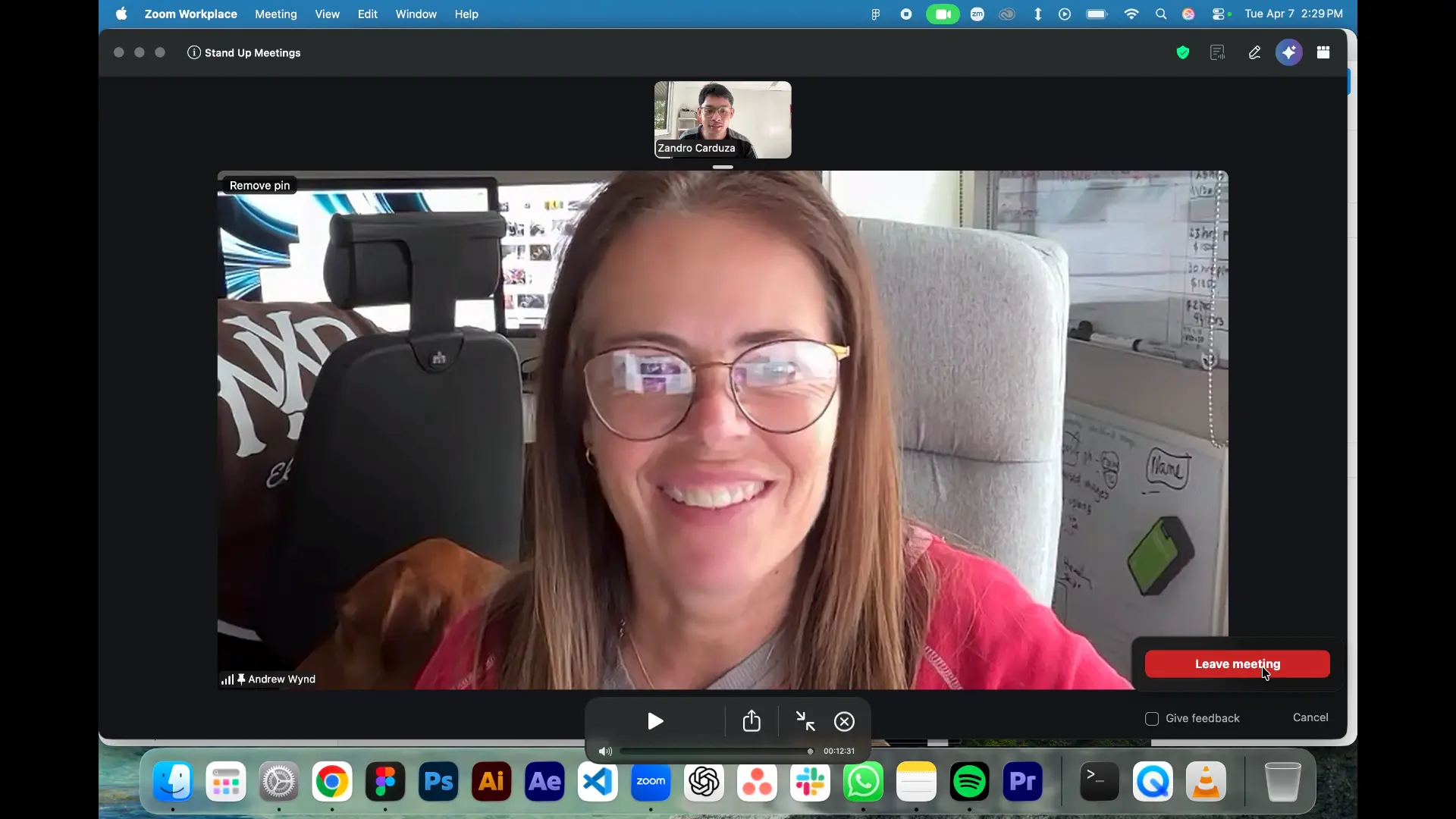Screen dimensions: 1456x819
Task: Open the Help menu
Action: [x=466, y=14]
